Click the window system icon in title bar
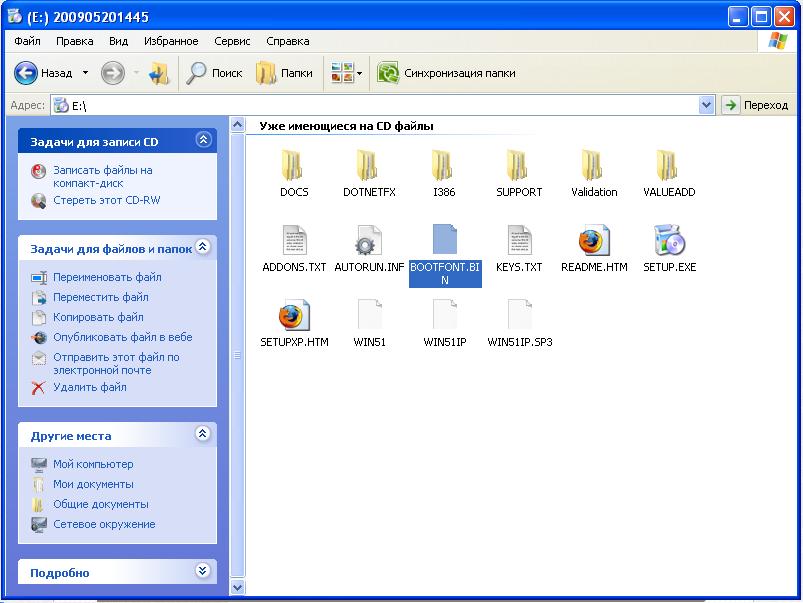This screenshot has width=803, height=603. [x=14, y=16]
